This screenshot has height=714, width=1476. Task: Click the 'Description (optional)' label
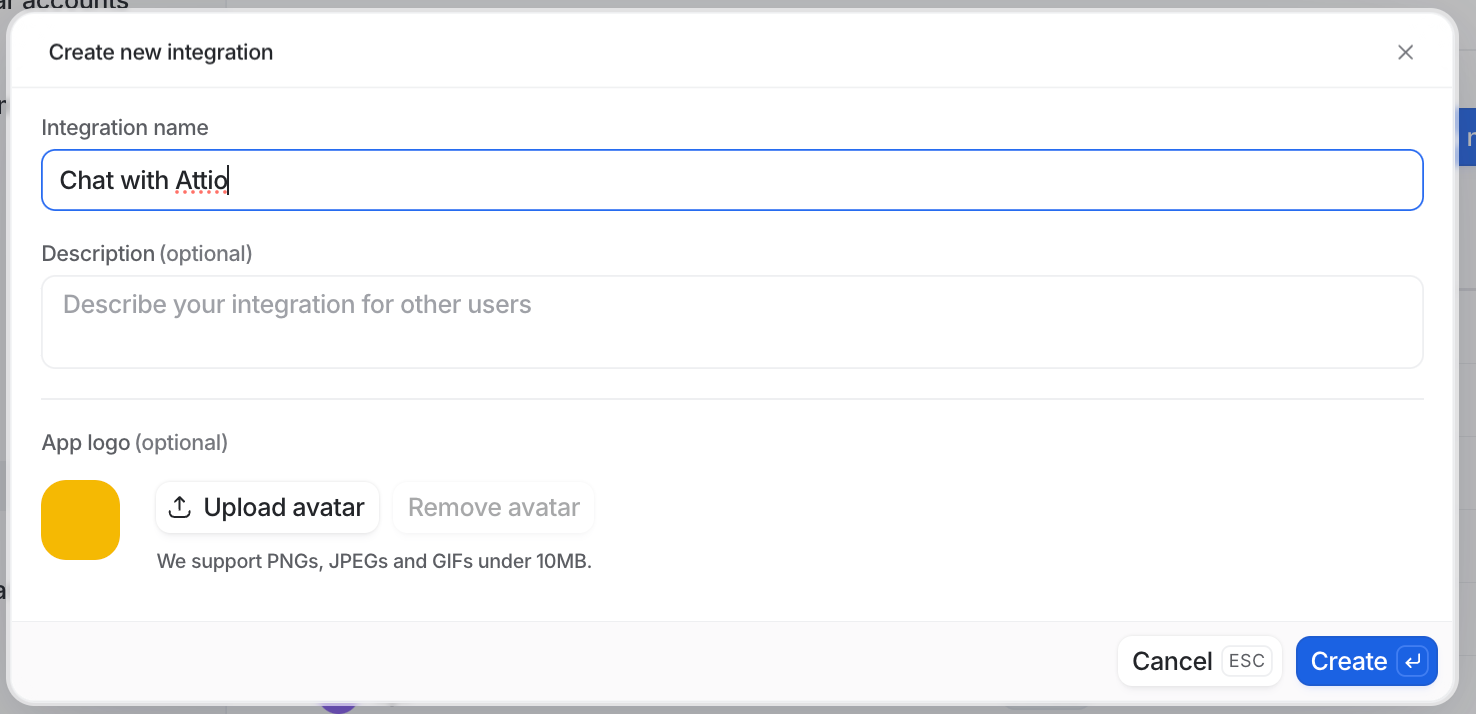[x=146, y=253]
